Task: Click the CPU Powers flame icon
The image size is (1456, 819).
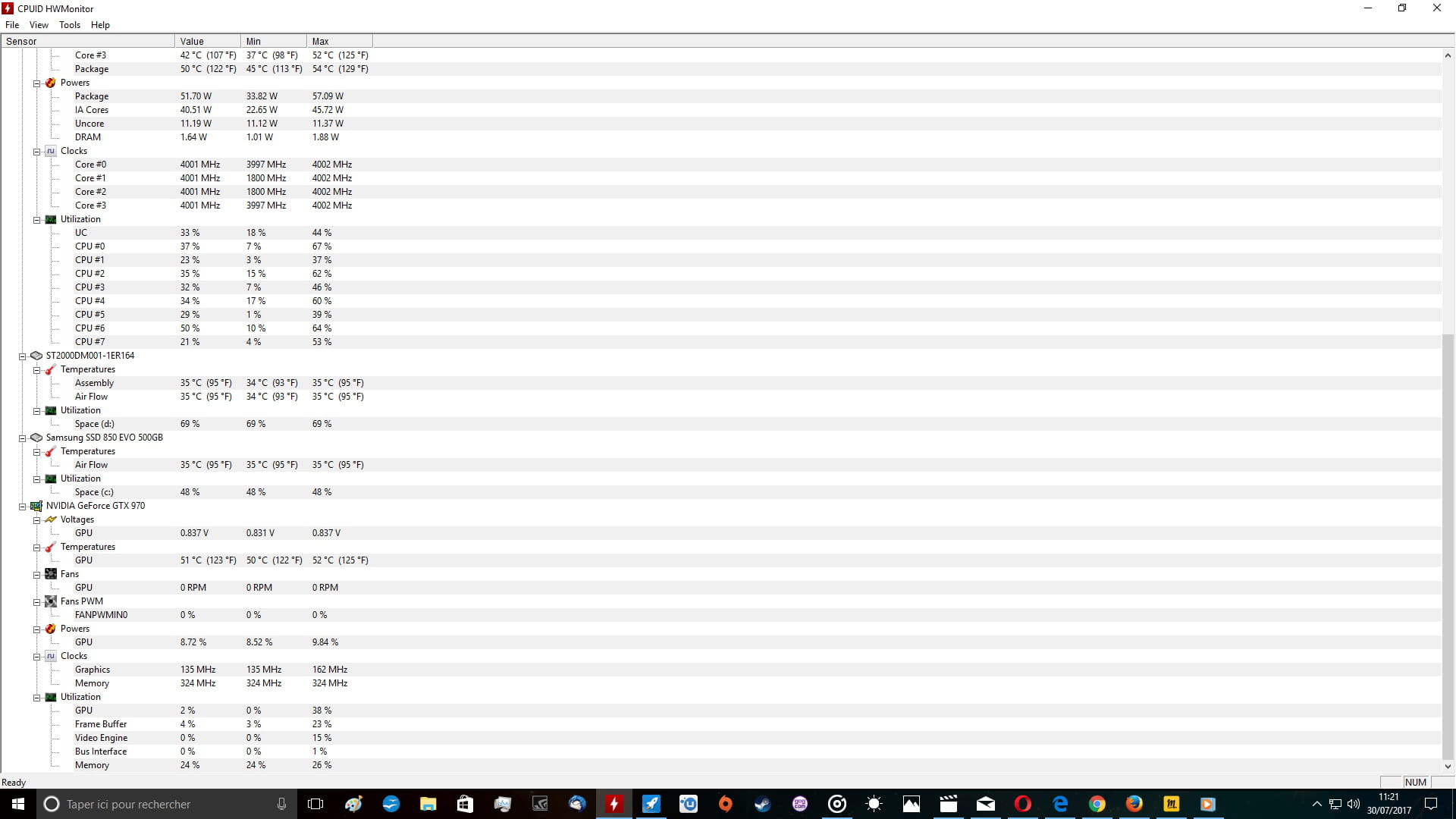Action: (51, 83)
